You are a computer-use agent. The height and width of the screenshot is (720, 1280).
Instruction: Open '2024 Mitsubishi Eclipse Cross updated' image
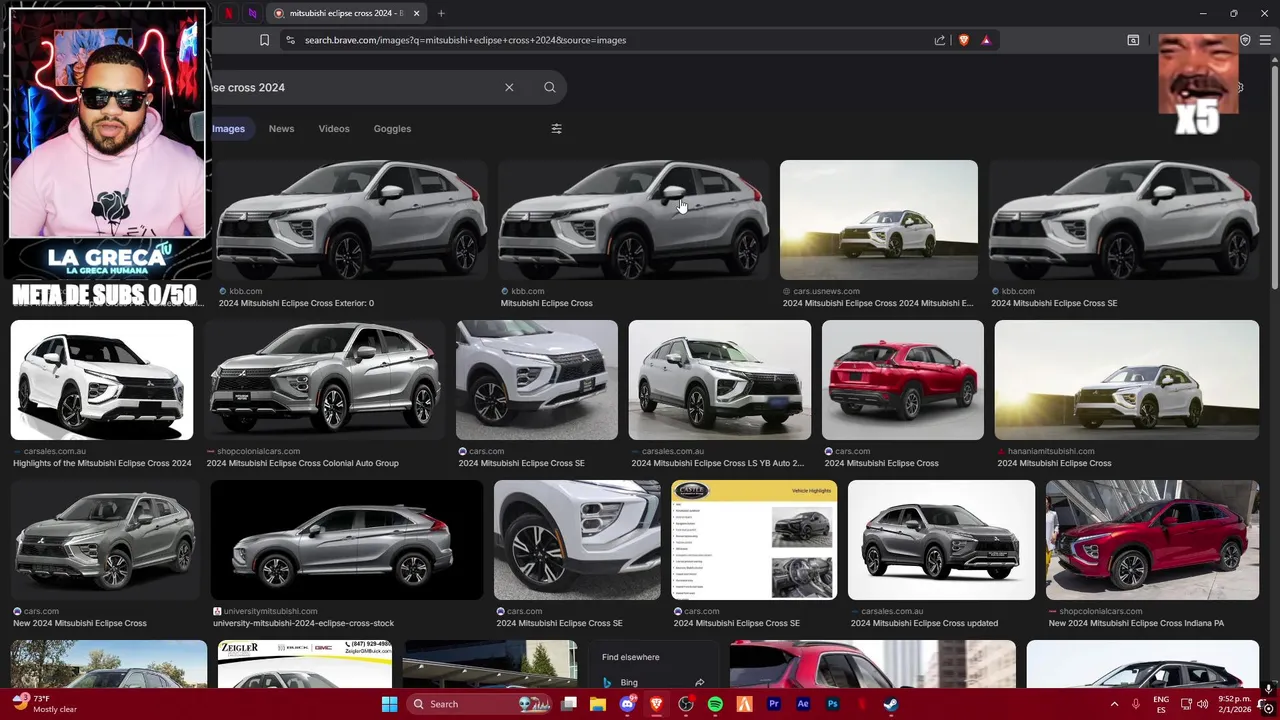click(942, 540)
